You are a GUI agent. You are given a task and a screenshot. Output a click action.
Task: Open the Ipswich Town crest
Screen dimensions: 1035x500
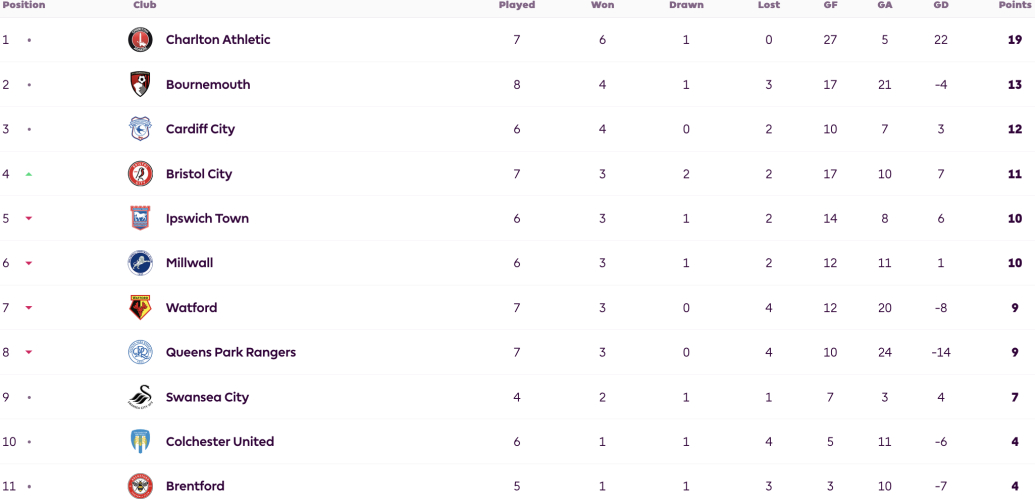pos(140,218)
